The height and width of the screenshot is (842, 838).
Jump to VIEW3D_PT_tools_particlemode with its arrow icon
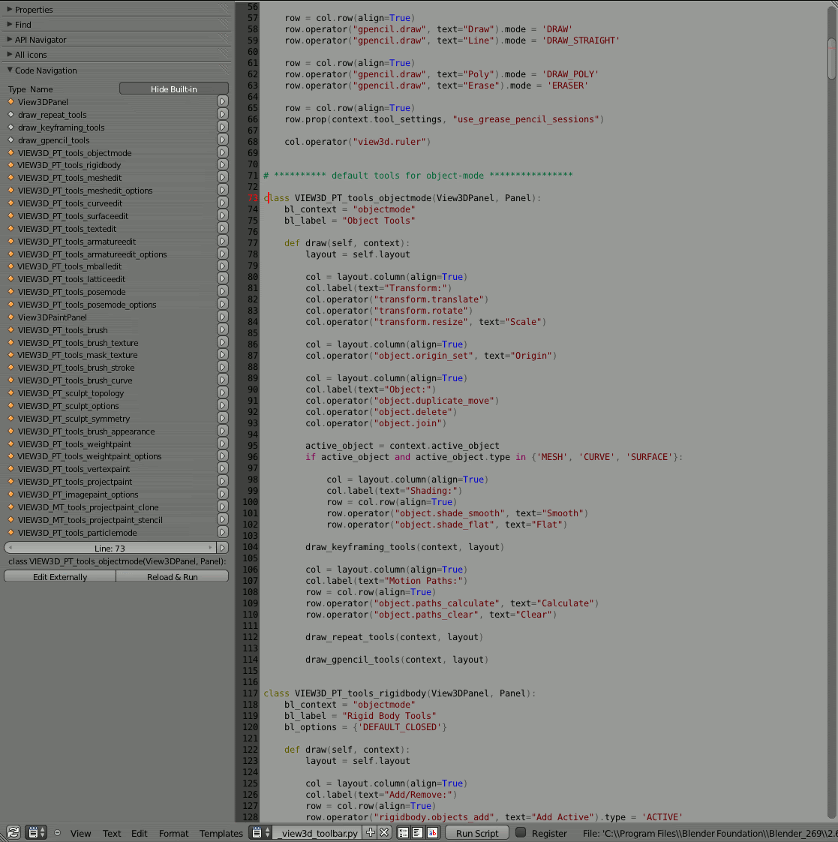click(x=223, y=532)
